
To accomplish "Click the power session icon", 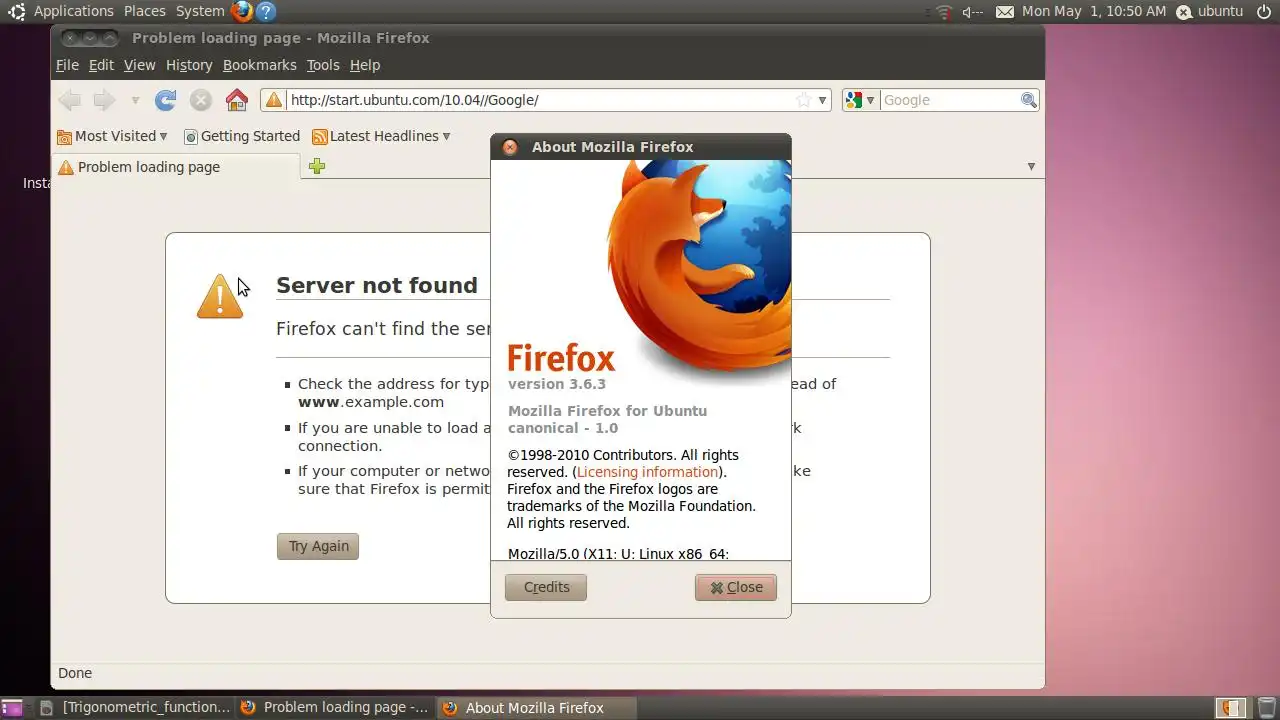I will pyautogui.click(x=1264, y=12).
